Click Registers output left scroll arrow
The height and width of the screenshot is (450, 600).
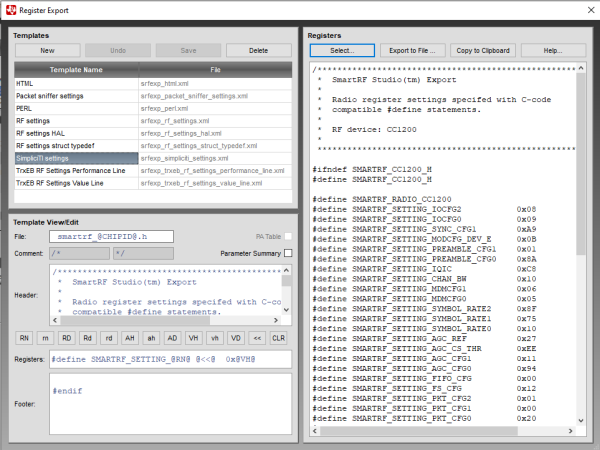pos(315,431)
